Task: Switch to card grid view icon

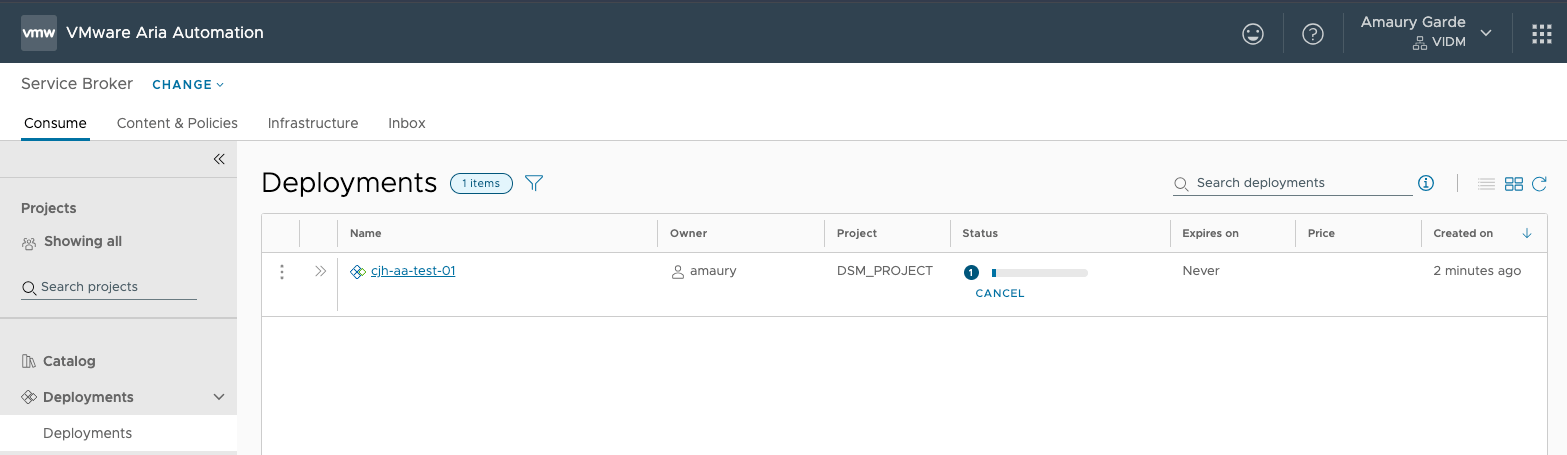Action: (1514, 184)
